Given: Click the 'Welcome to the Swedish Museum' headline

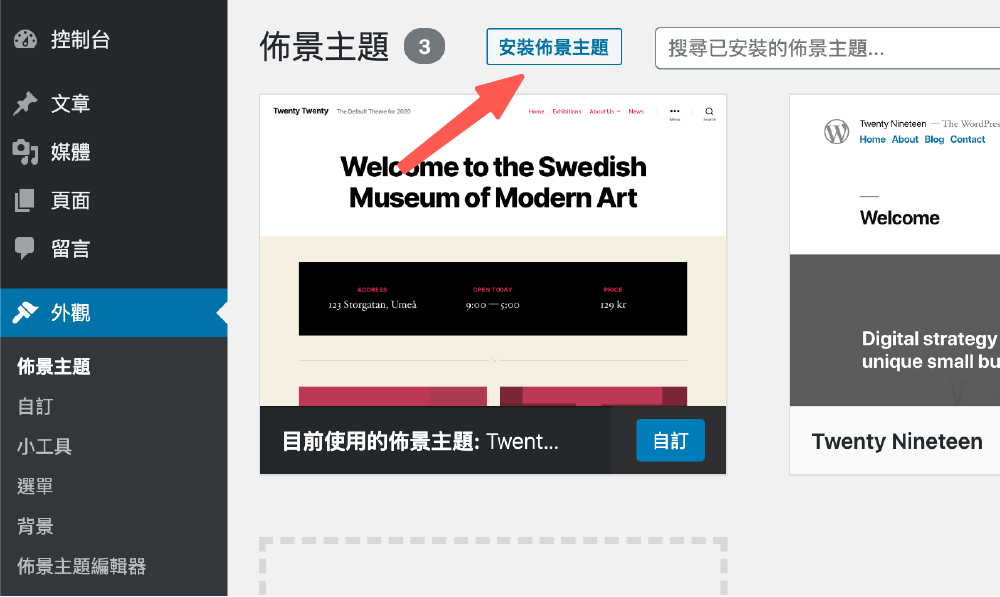Looking at the screenshot, I should [x=493, y=182].
